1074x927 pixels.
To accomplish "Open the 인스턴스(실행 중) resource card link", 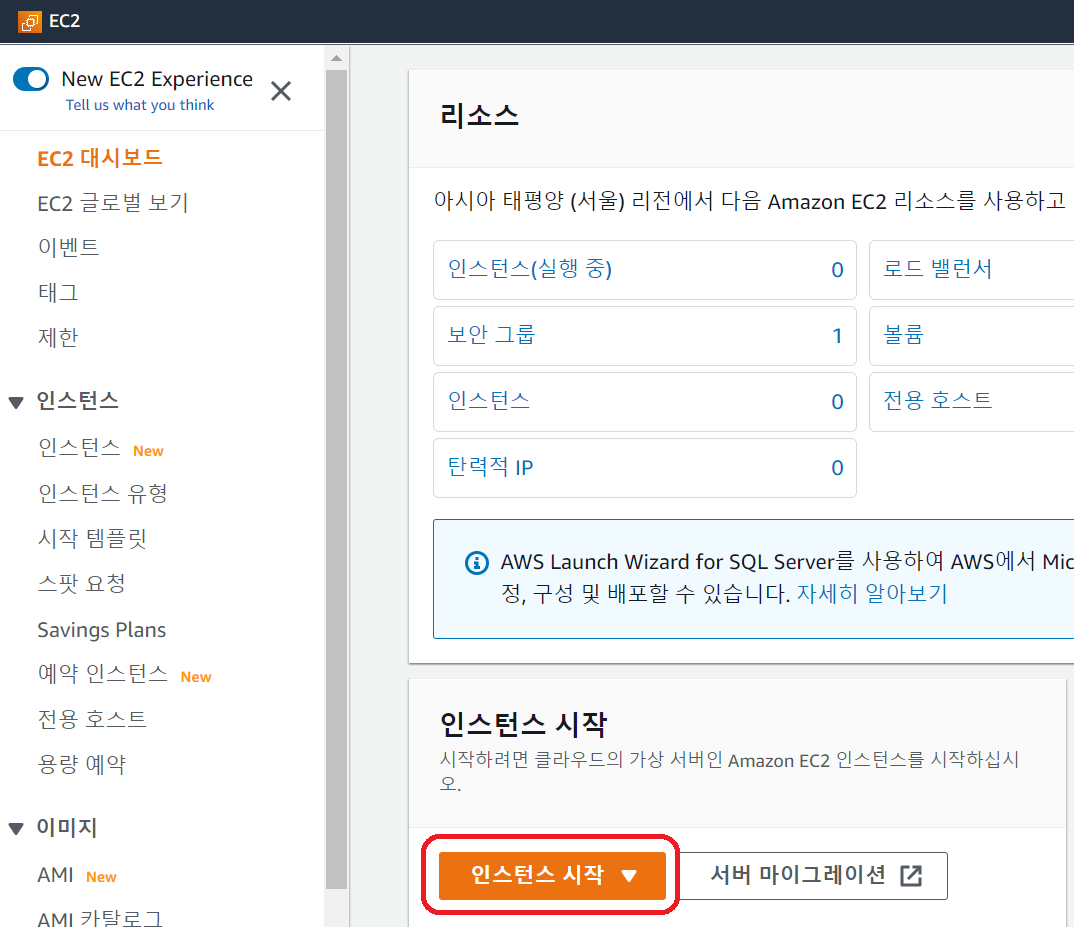I will (x=529, y=269).
